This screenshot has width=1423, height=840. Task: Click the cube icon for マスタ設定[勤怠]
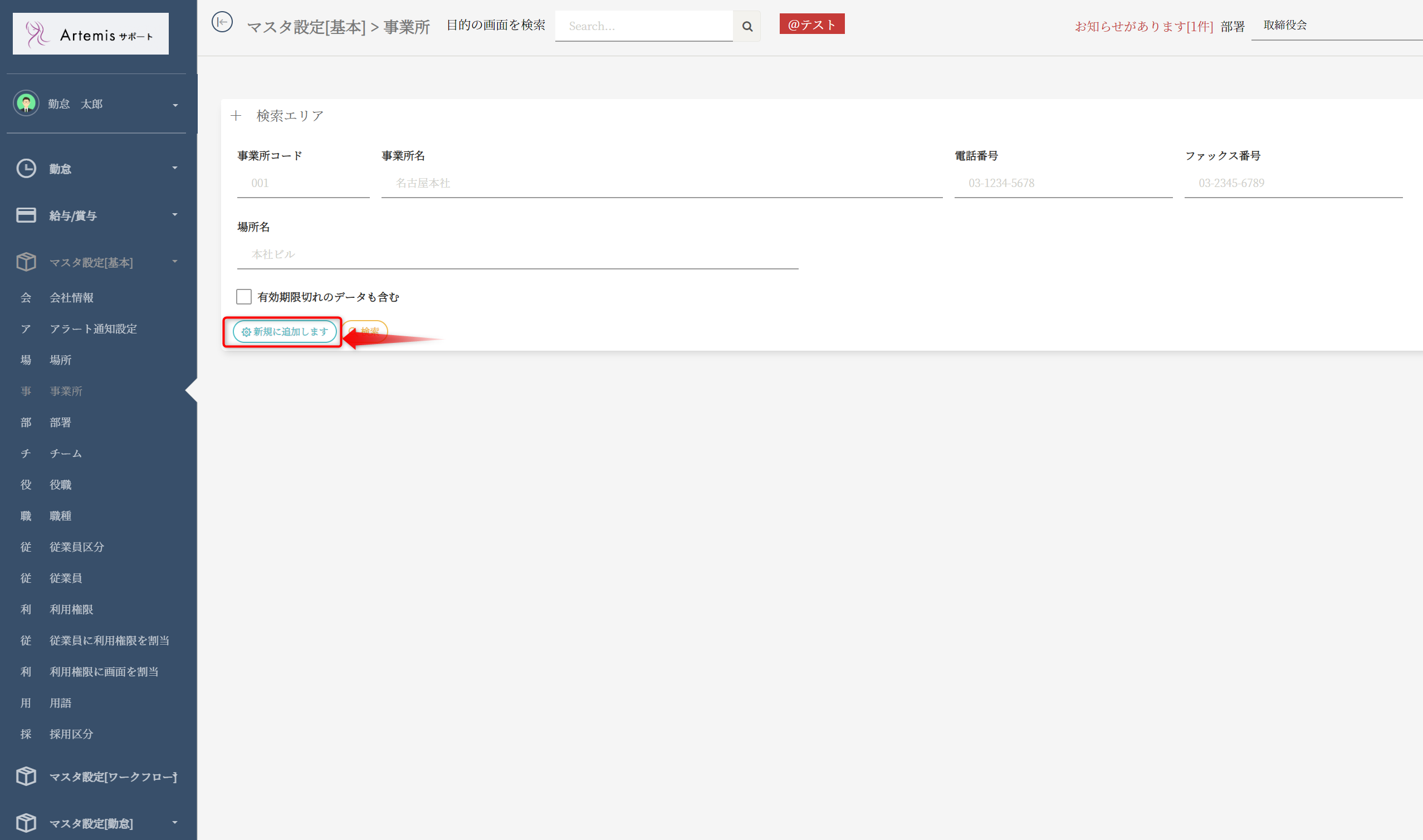pyautogui.click(x=26, y=822)
